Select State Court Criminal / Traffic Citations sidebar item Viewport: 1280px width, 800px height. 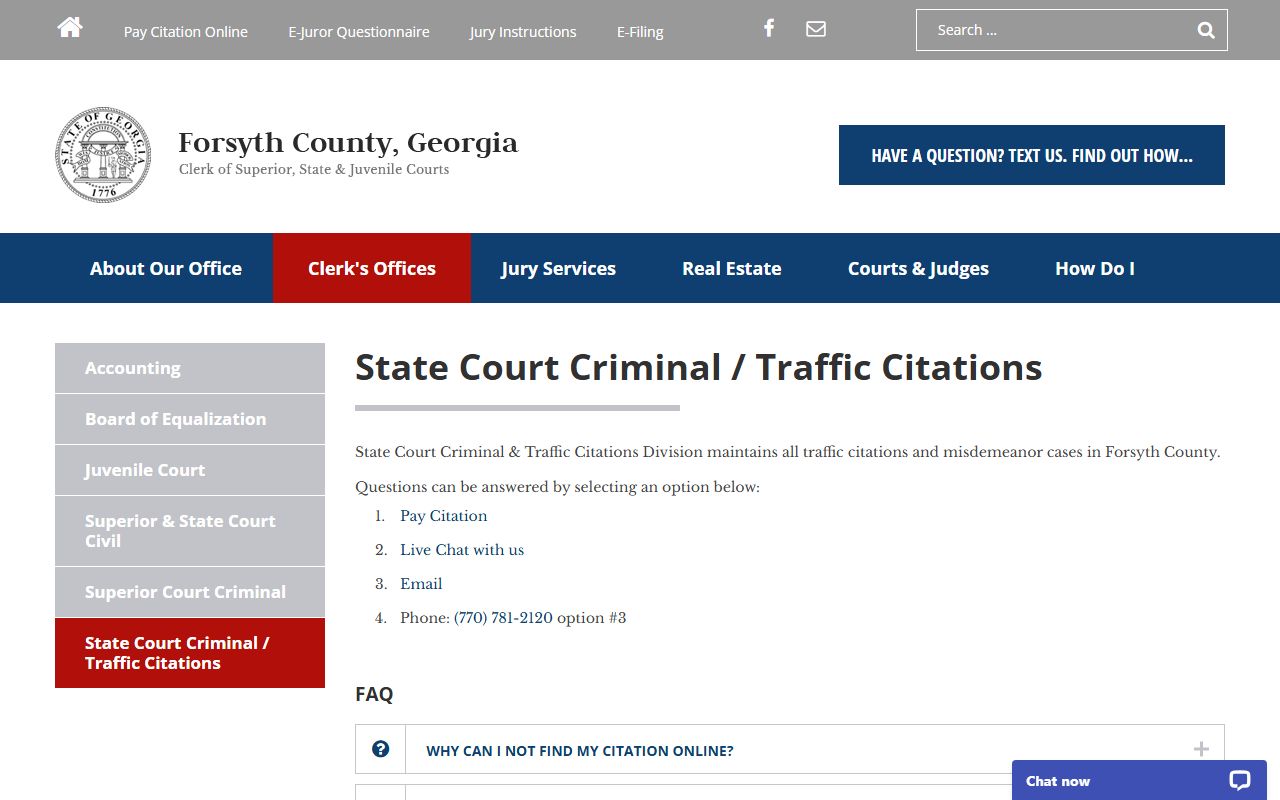[x=190, y=653]
